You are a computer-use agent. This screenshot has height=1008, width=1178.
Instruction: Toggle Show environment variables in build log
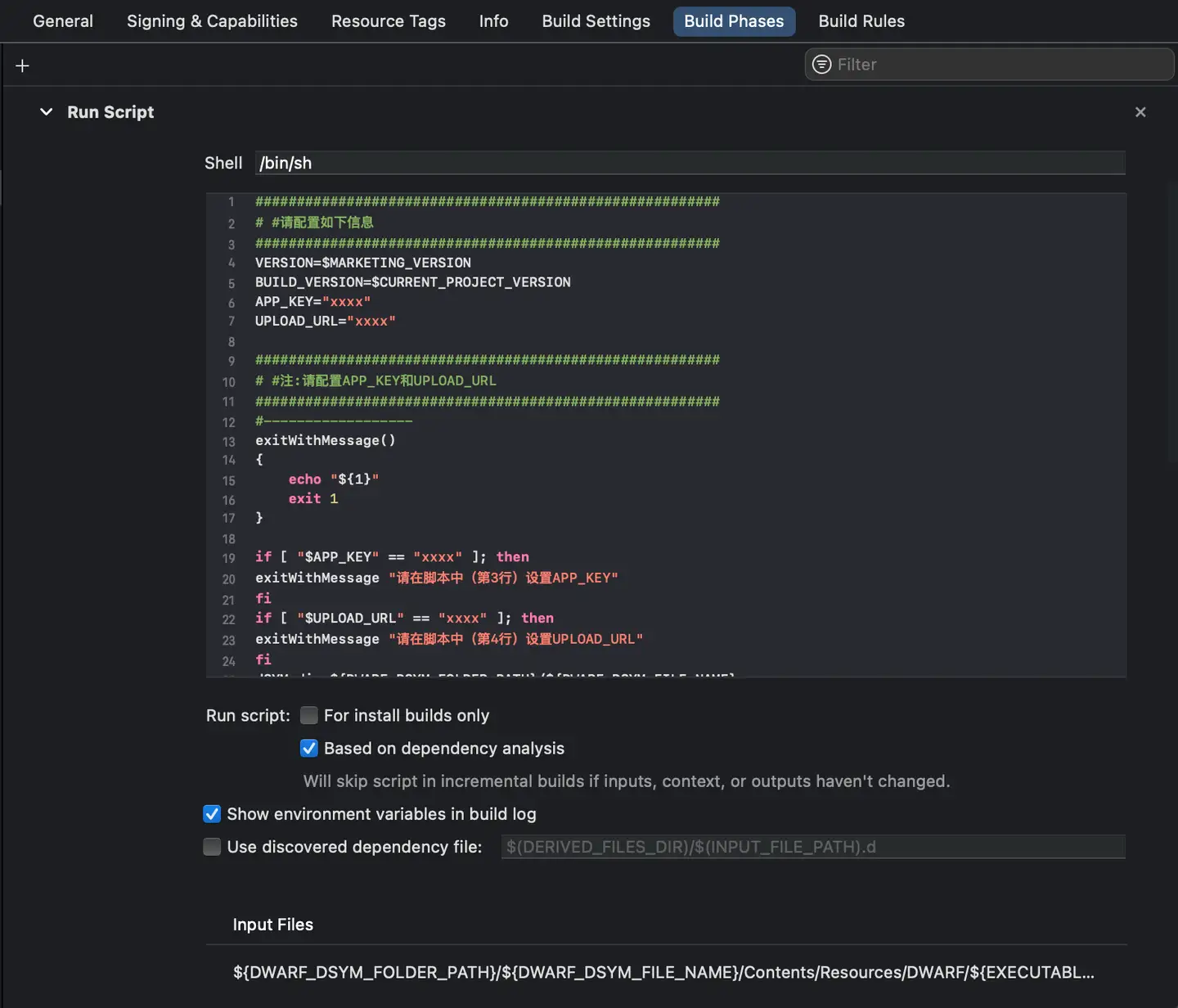pyautogui.click(x=212, y=814)
